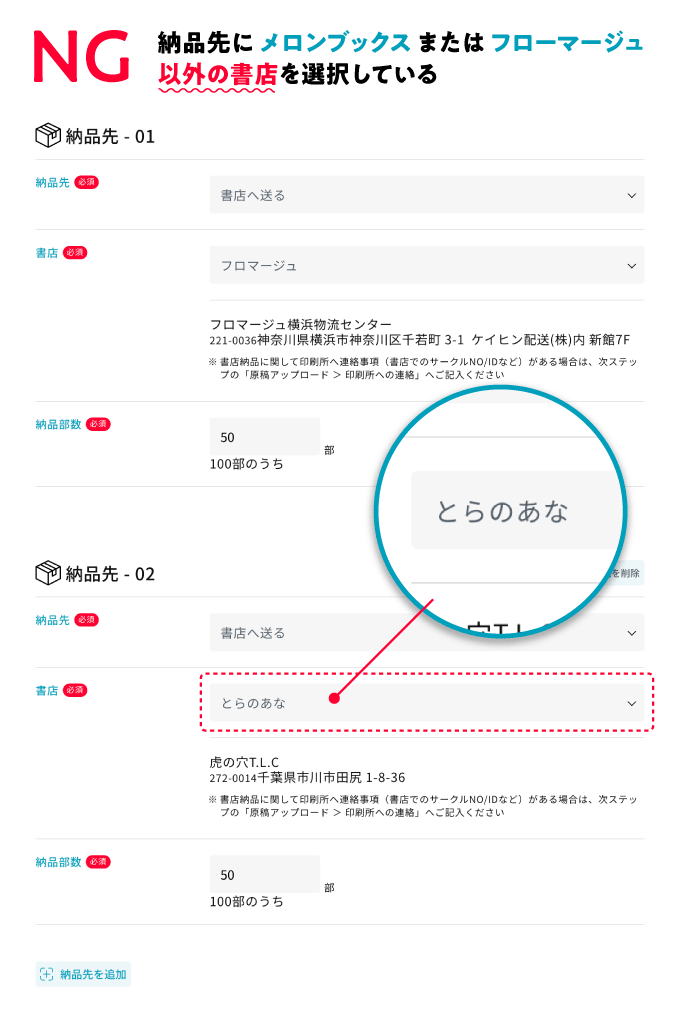Click 必須 badge beside 納品先 in section 01
The width and height of the screenshot is (680, 1020).
tap(87, 183)
